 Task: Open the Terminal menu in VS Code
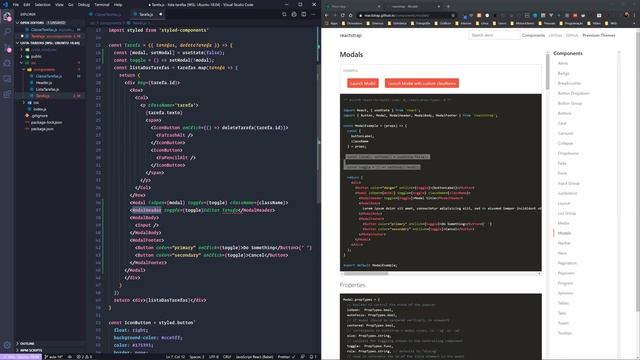pos(102,4)
